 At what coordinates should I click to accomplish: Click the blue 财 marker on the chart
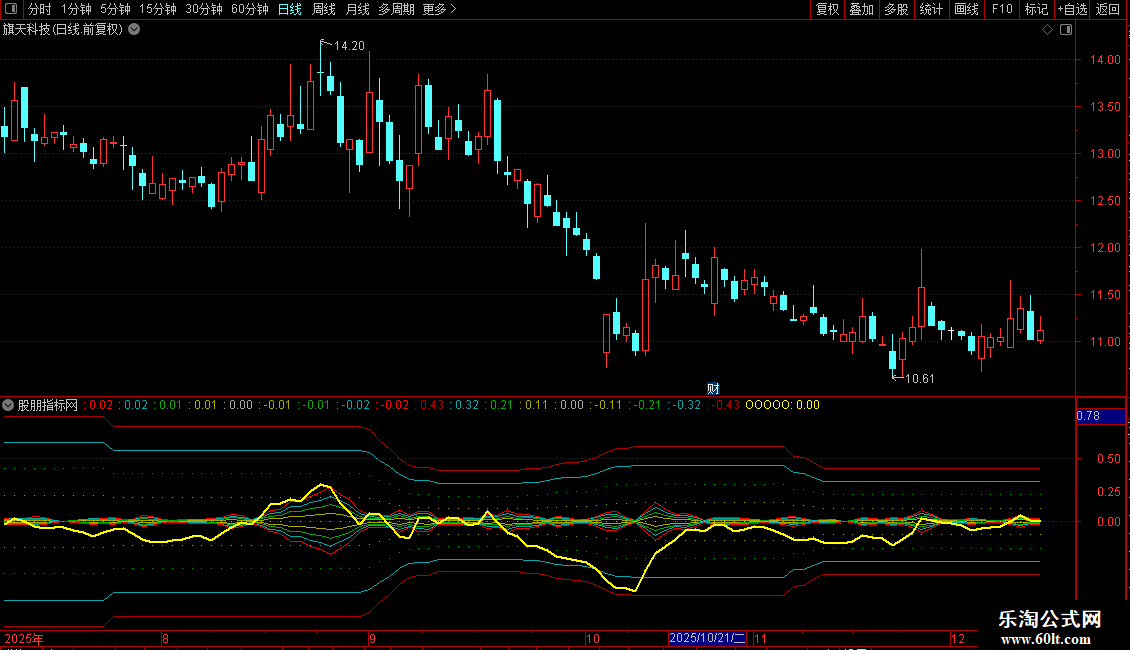[x=713, y=388]
